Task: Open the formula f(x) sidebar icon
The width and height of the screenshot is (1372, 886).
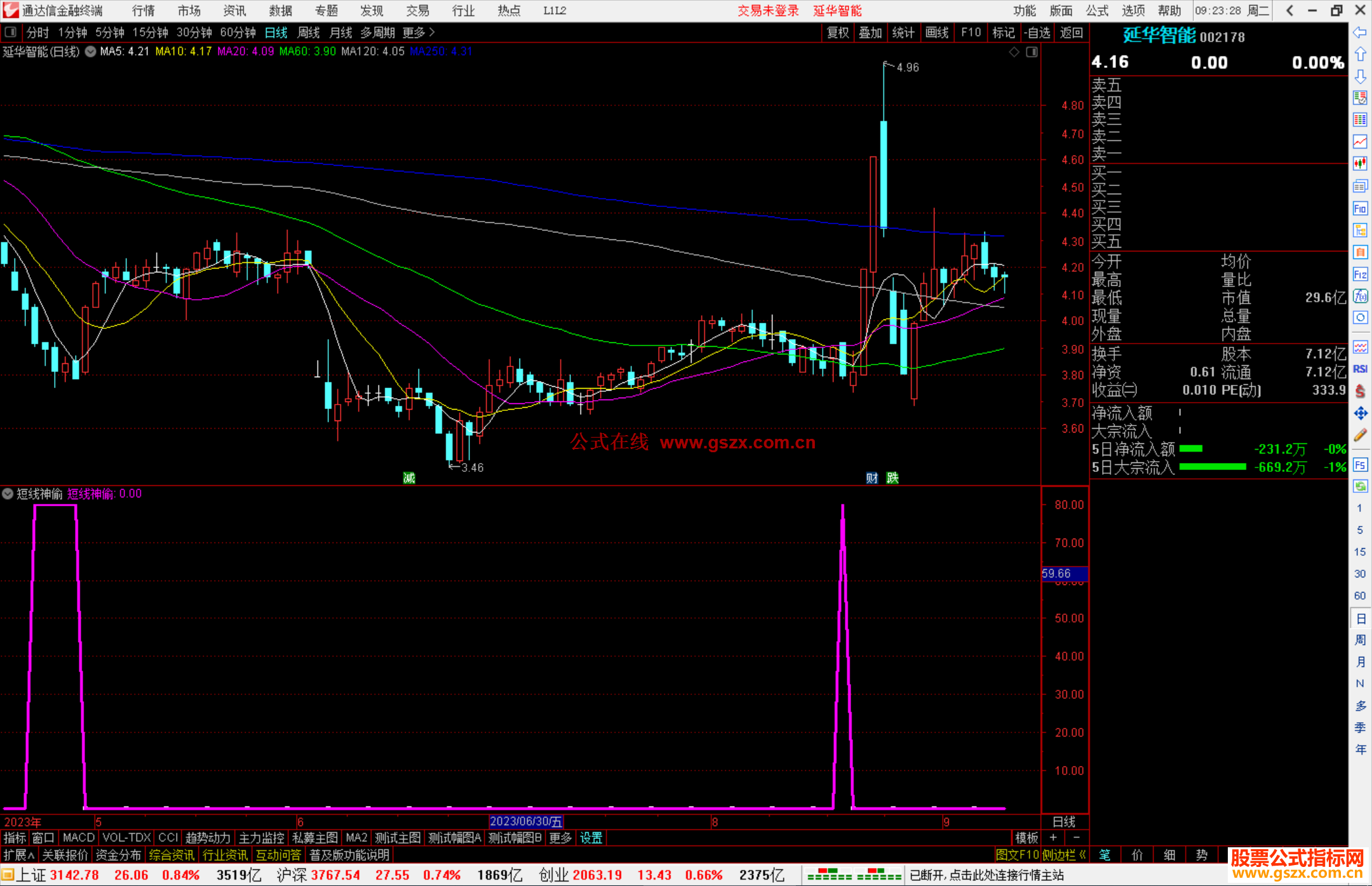Action: 1359,296
